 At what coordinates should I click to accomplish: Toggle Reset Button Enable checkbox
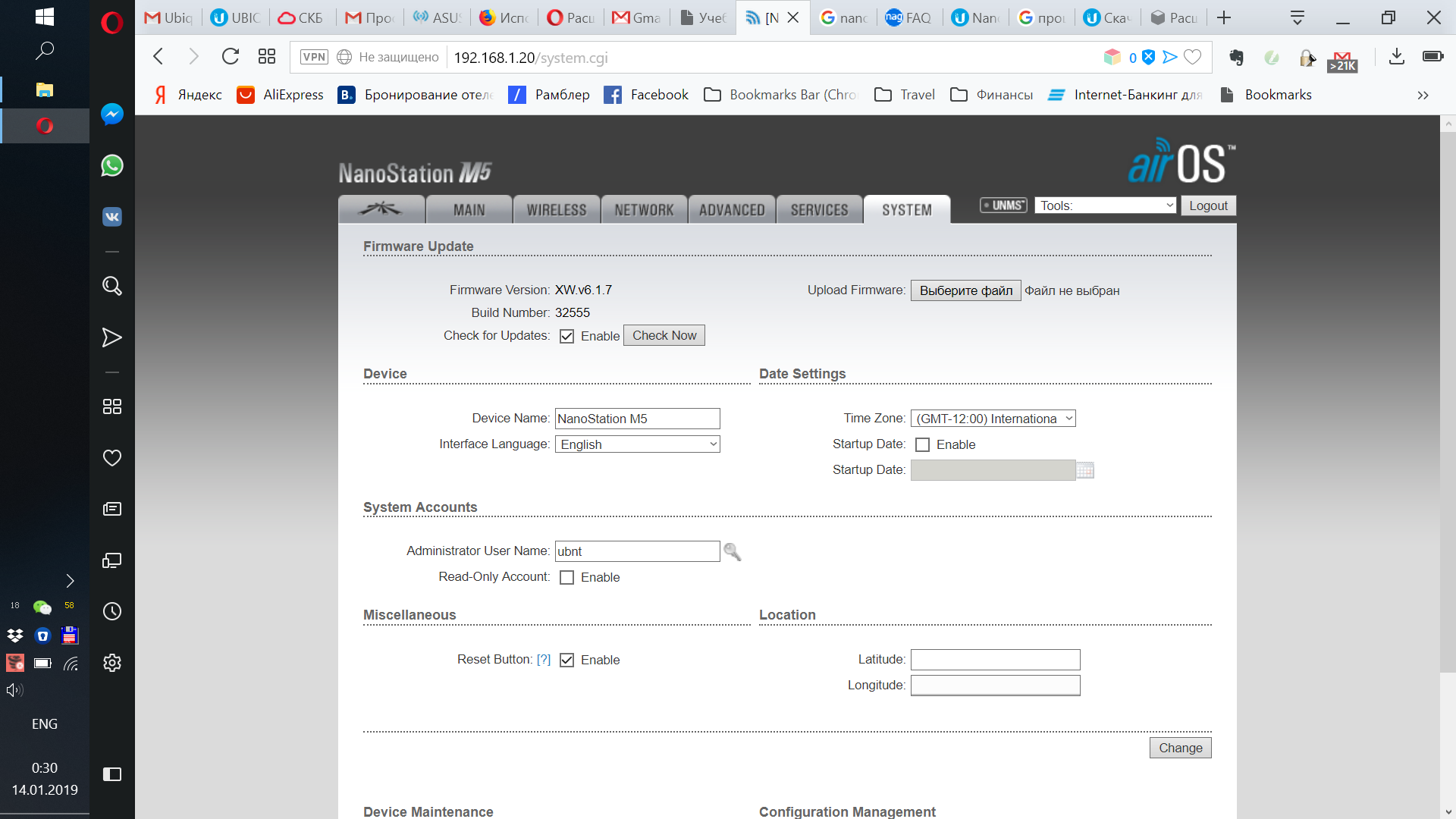click(x=566, y=660)
